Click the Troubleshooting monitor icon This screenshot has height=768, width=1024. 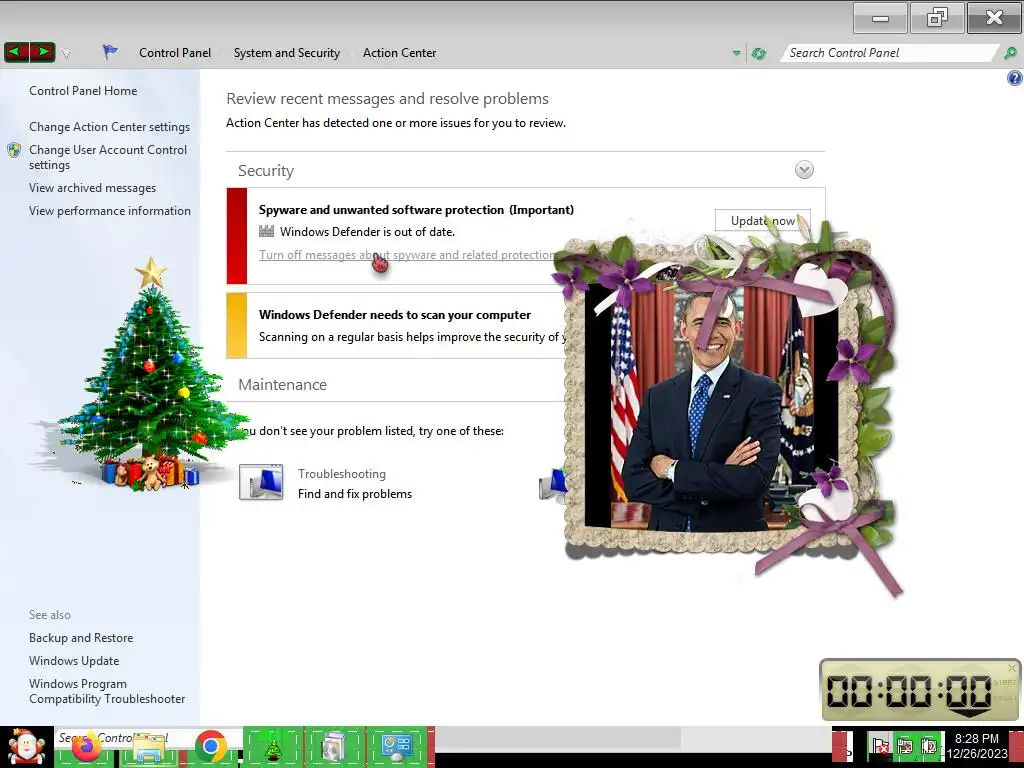[x=261, y=483]
